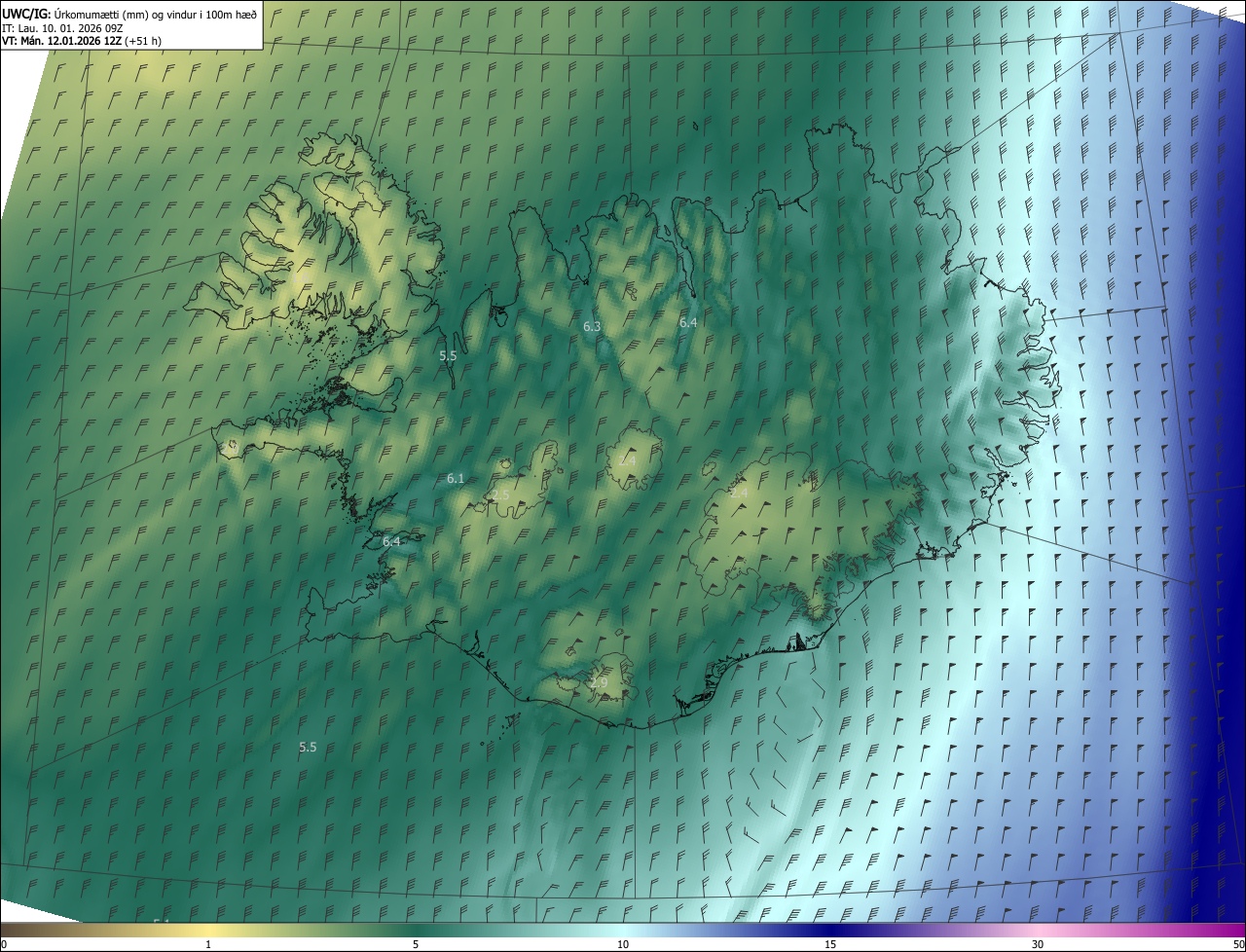Click the "6.3" value label on the map
The image size is (1246, 952).
592,327
